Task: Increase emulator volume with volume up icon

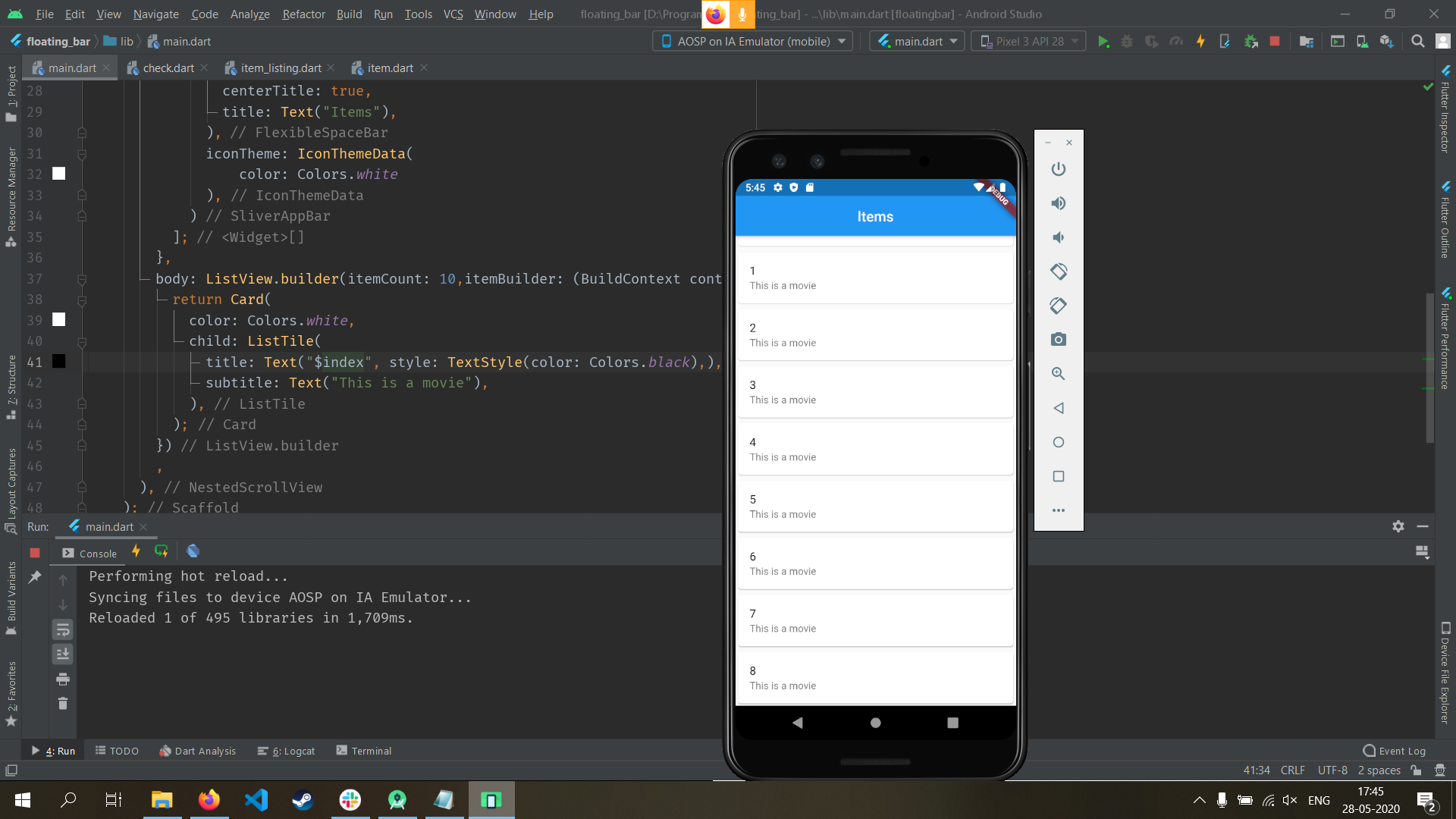Action: pyautogui.click(x=1059, y=202)
